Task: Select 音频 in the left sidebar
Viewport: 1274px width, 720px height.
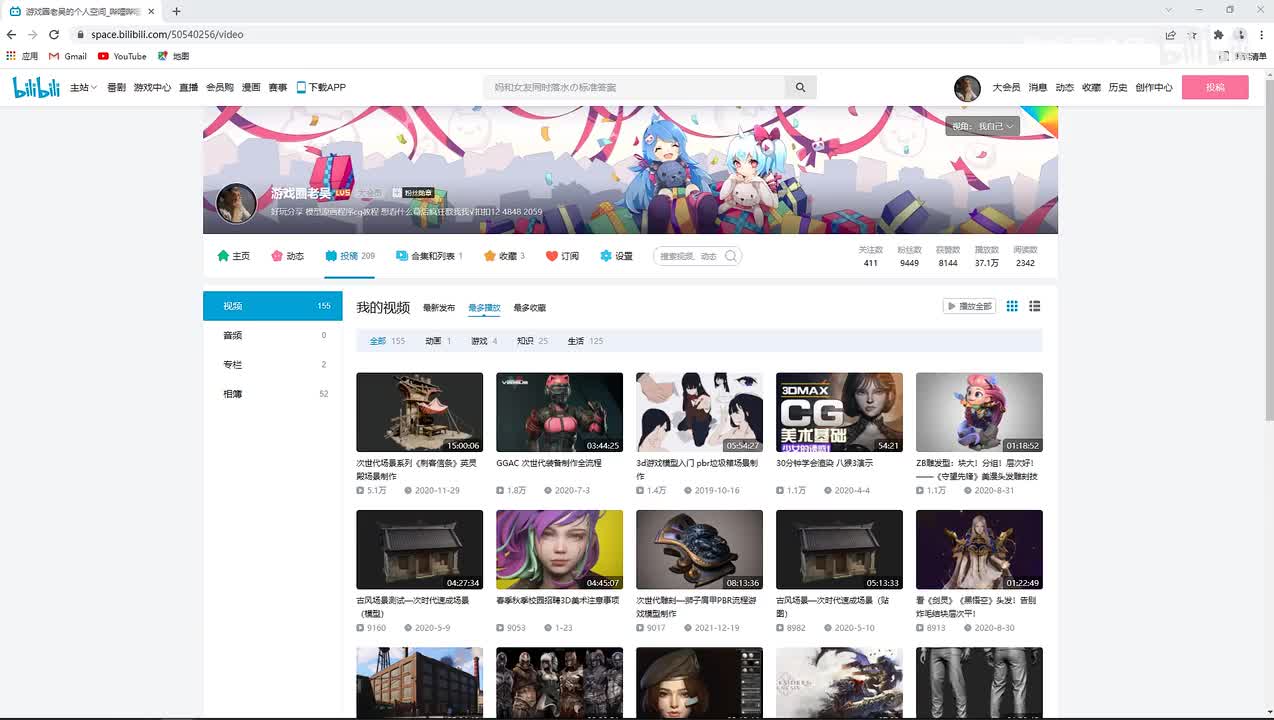Action: (x=273, y=335)
